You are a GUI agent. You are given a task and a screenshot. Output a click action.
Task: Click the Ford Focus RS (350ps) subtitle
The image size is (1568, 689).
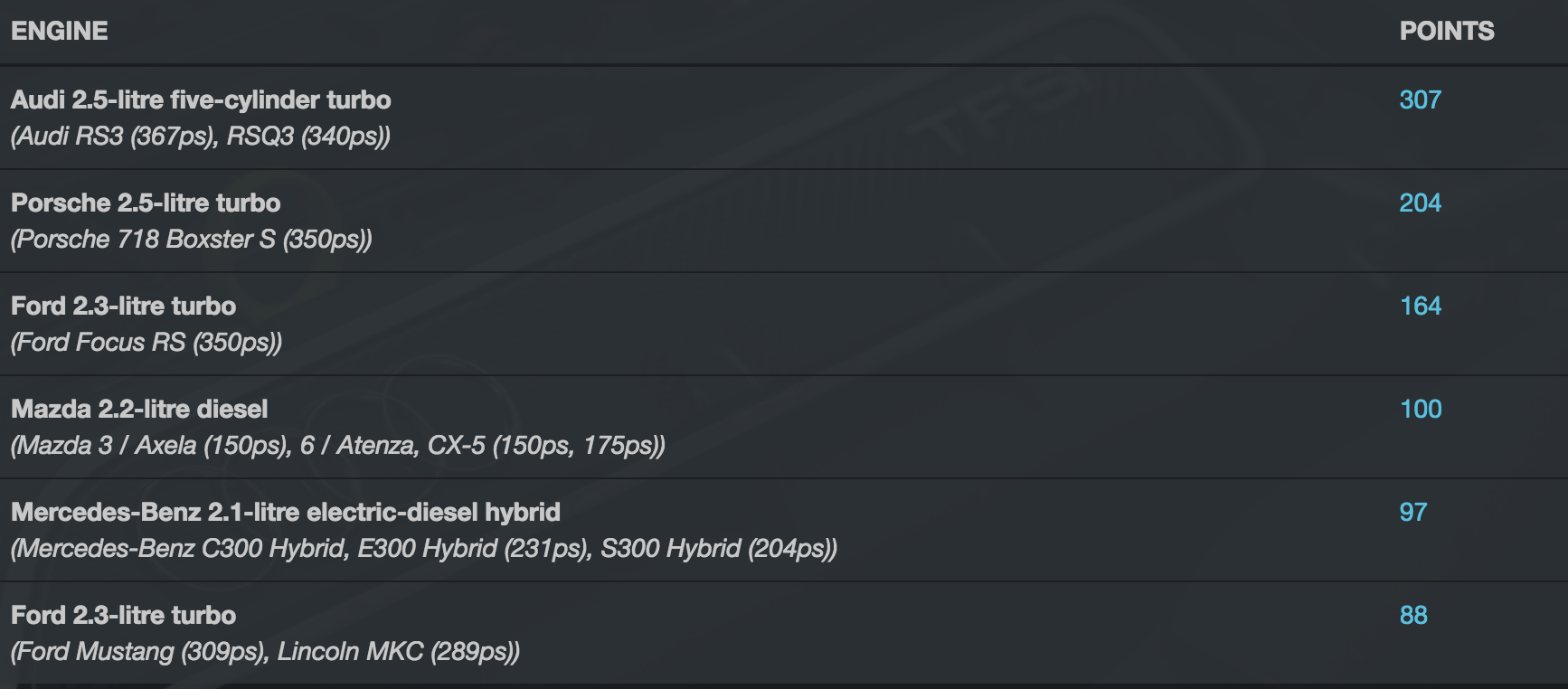[x=146, y=343]
